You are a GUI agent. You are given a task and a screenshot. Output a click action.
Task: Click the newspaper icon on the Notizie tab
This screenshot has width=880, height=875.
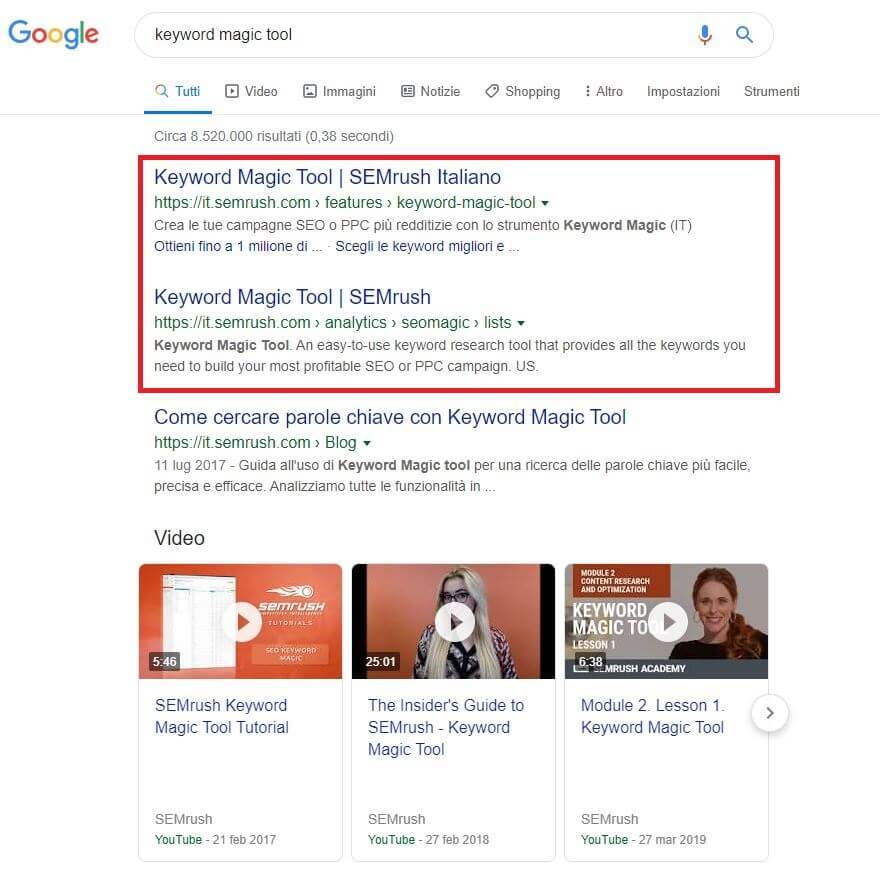click(407, 91)
